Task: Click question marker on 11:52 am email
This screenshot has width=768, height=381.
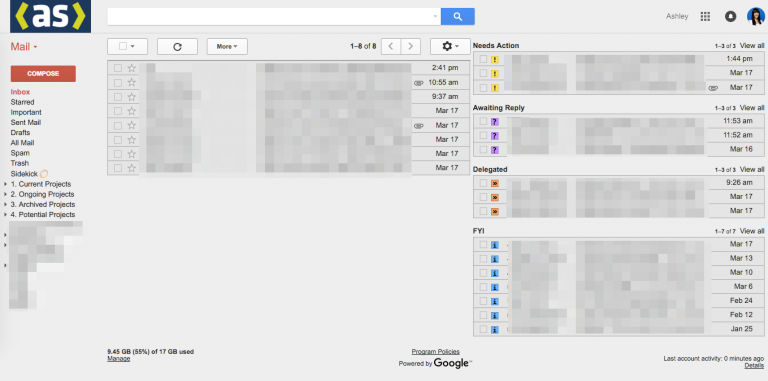Action: click(x=495, y=135)
